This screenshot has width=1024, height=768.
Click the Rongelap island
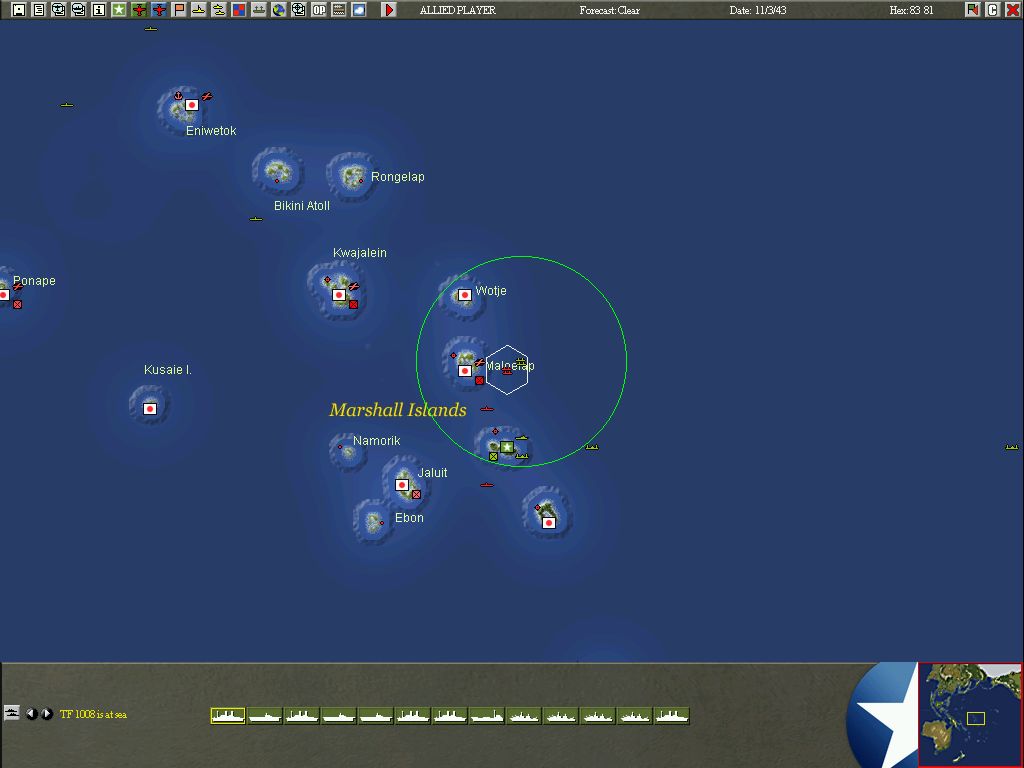pyautogui.click(x=353, y=175)
